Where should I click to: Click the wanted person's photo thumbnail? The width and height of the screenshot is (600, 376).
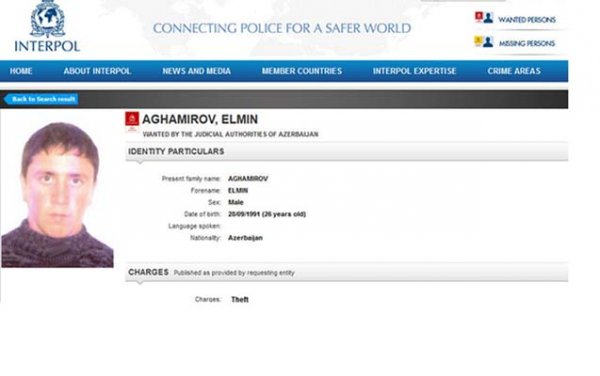pos(57,194)
